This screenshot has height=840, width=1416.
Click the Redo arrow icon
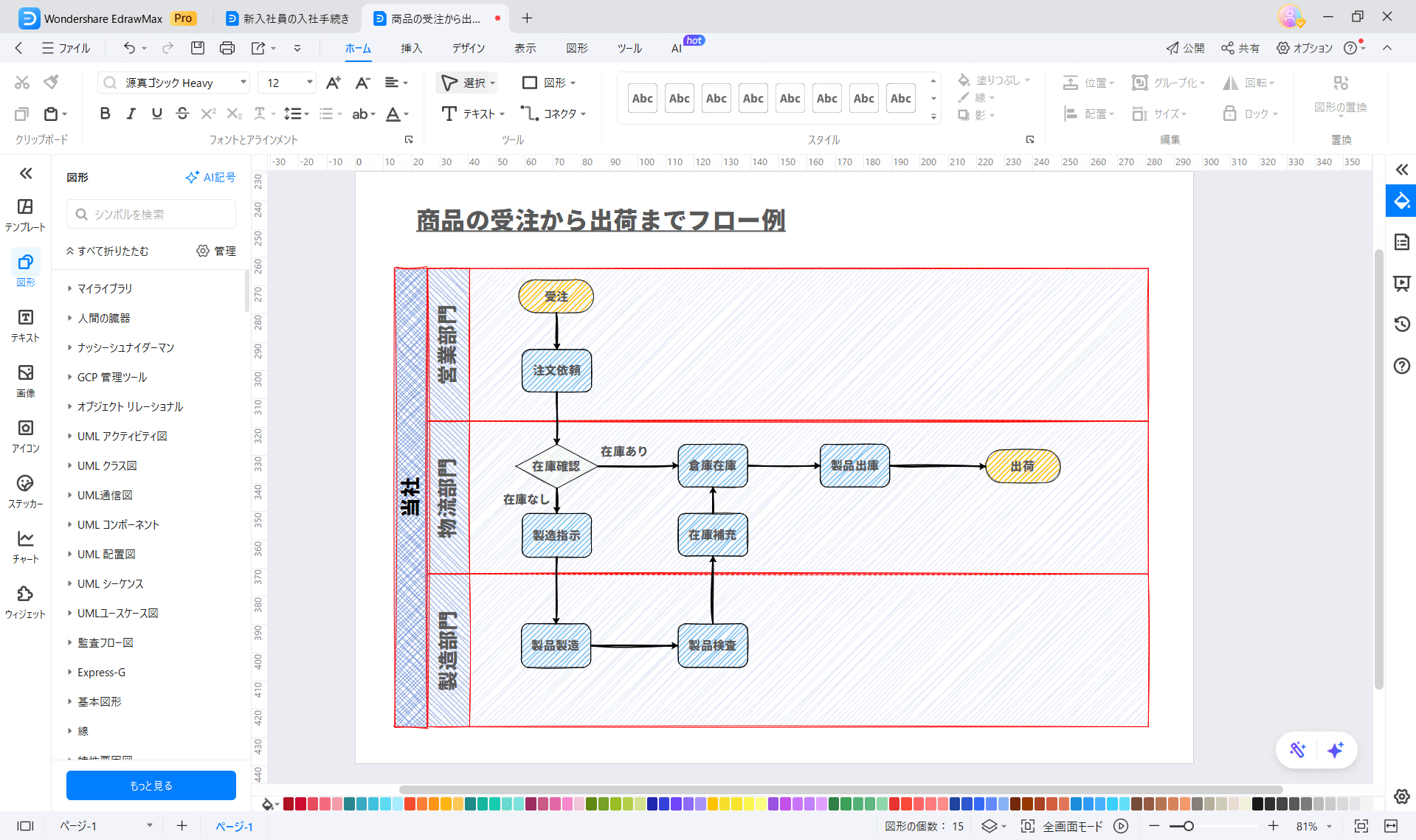(167, 48)
